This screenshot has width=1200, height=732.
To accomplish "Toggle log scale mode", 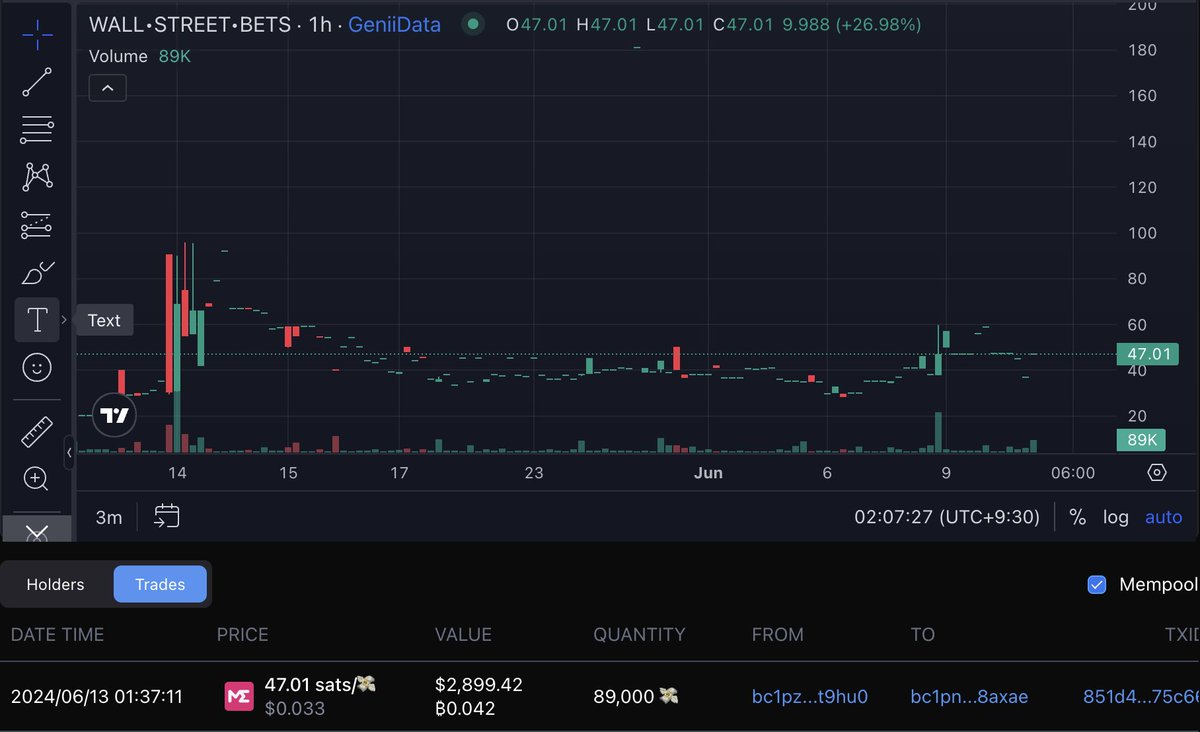I will (x=1116, y=517).
